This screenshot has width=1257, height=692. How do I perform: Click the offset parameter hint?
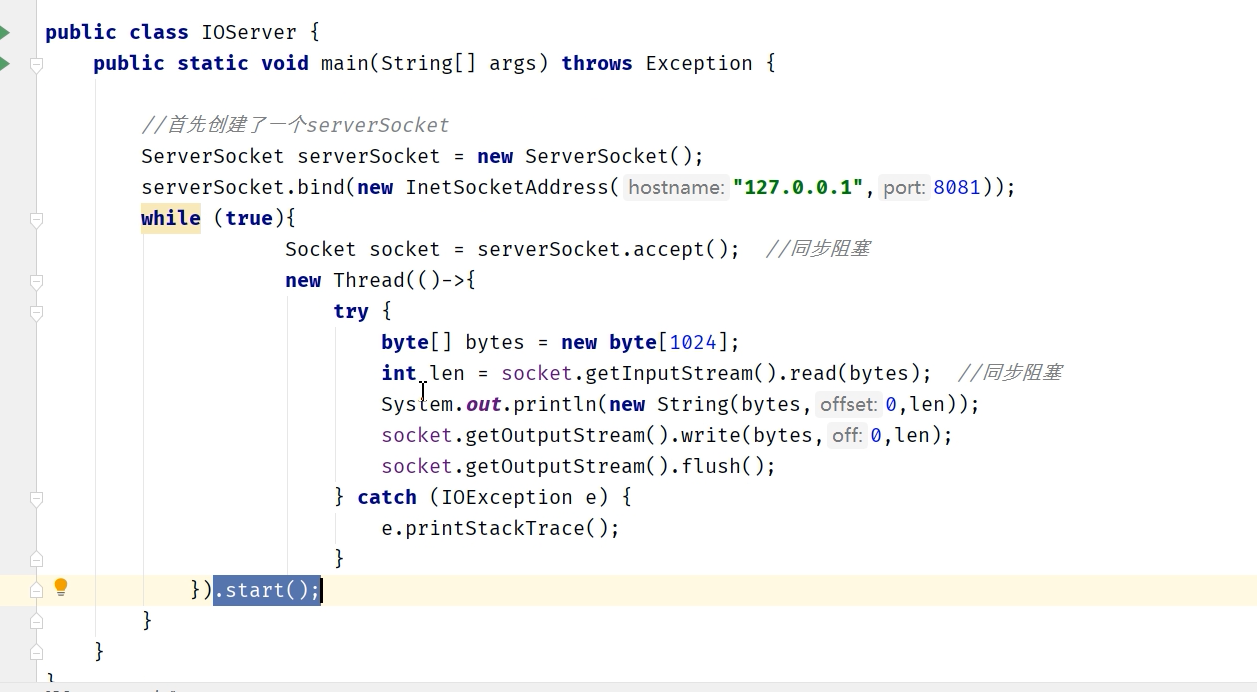pos(848,405)
